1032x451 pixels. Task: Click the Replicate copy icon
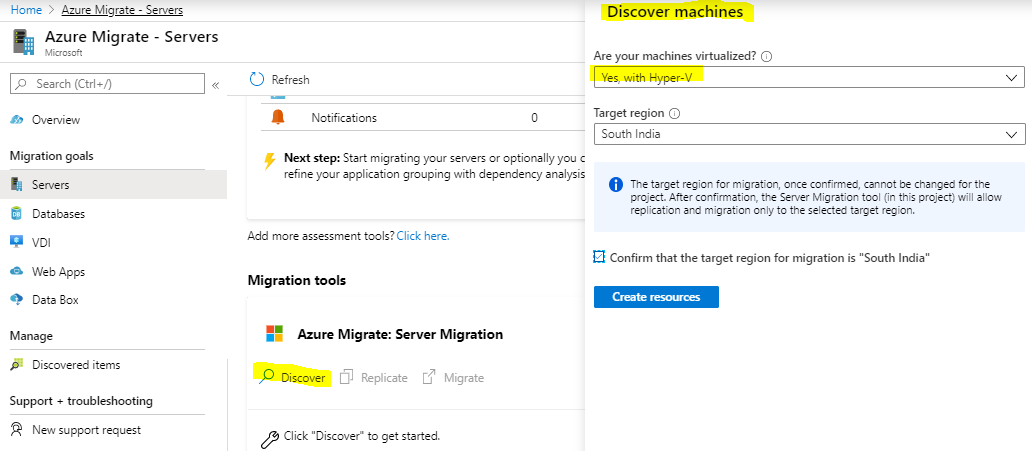coord(347,377)
